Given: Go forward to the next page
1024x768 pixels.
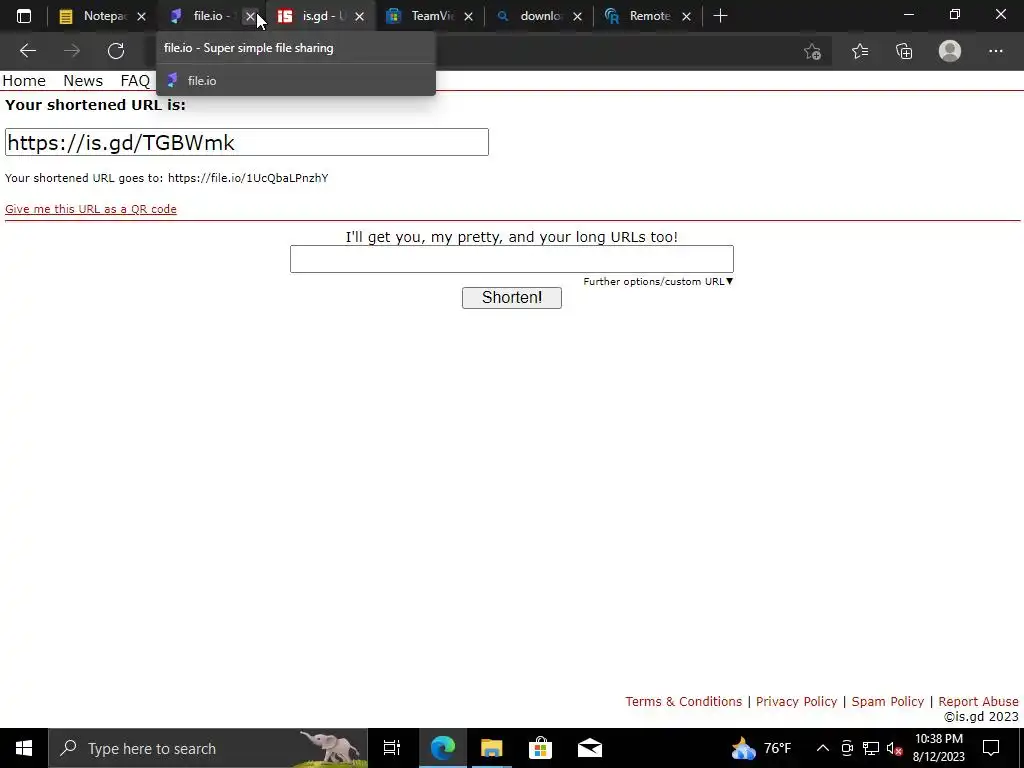Looking at the screenshot, I should click(x=72, y=51).
